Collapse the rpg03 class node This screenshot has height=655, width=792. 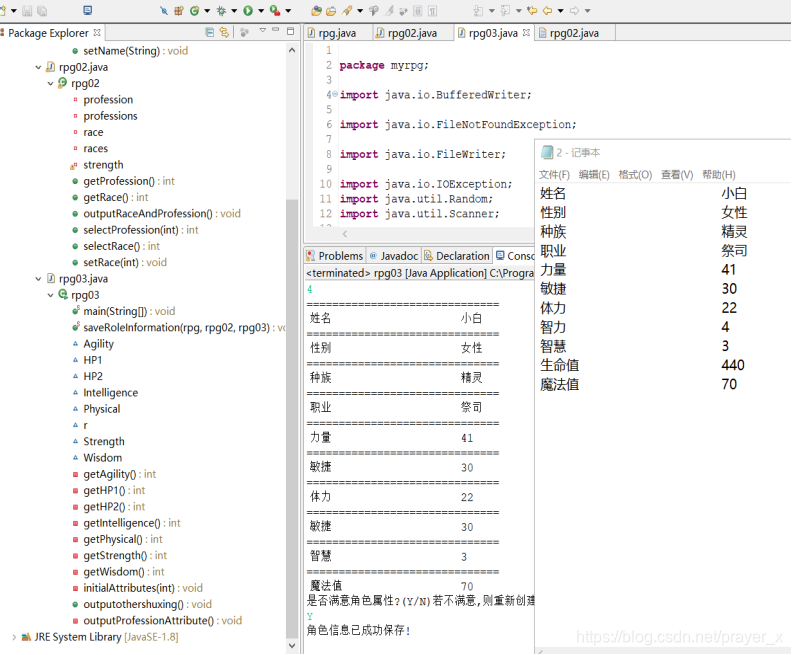(51, 295)
